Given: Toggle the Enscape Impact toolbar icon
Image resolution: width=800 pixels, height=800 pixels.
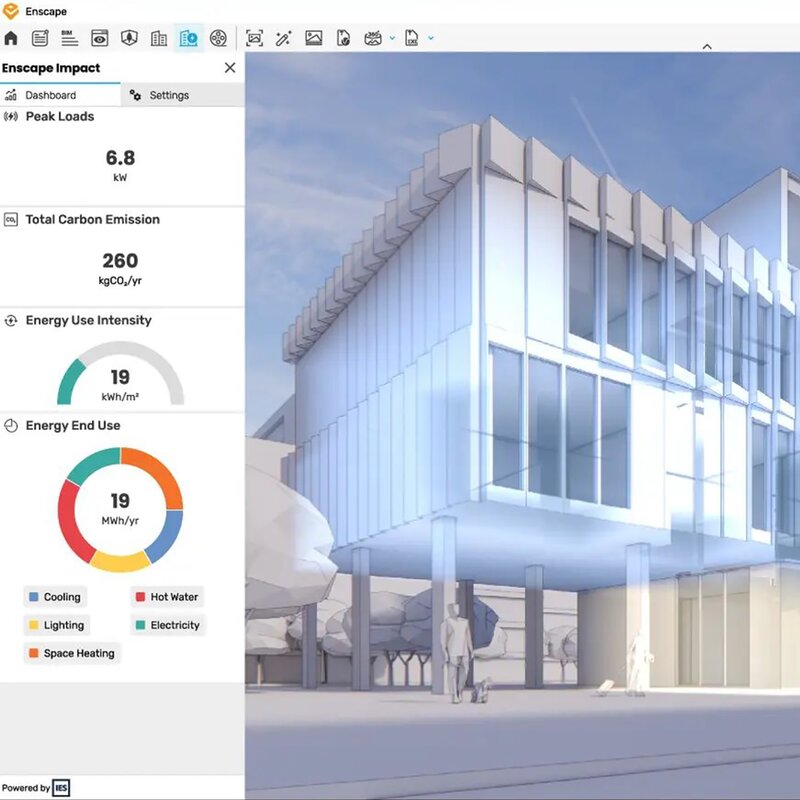Looking at the screenshot, I should coord(188,39).
